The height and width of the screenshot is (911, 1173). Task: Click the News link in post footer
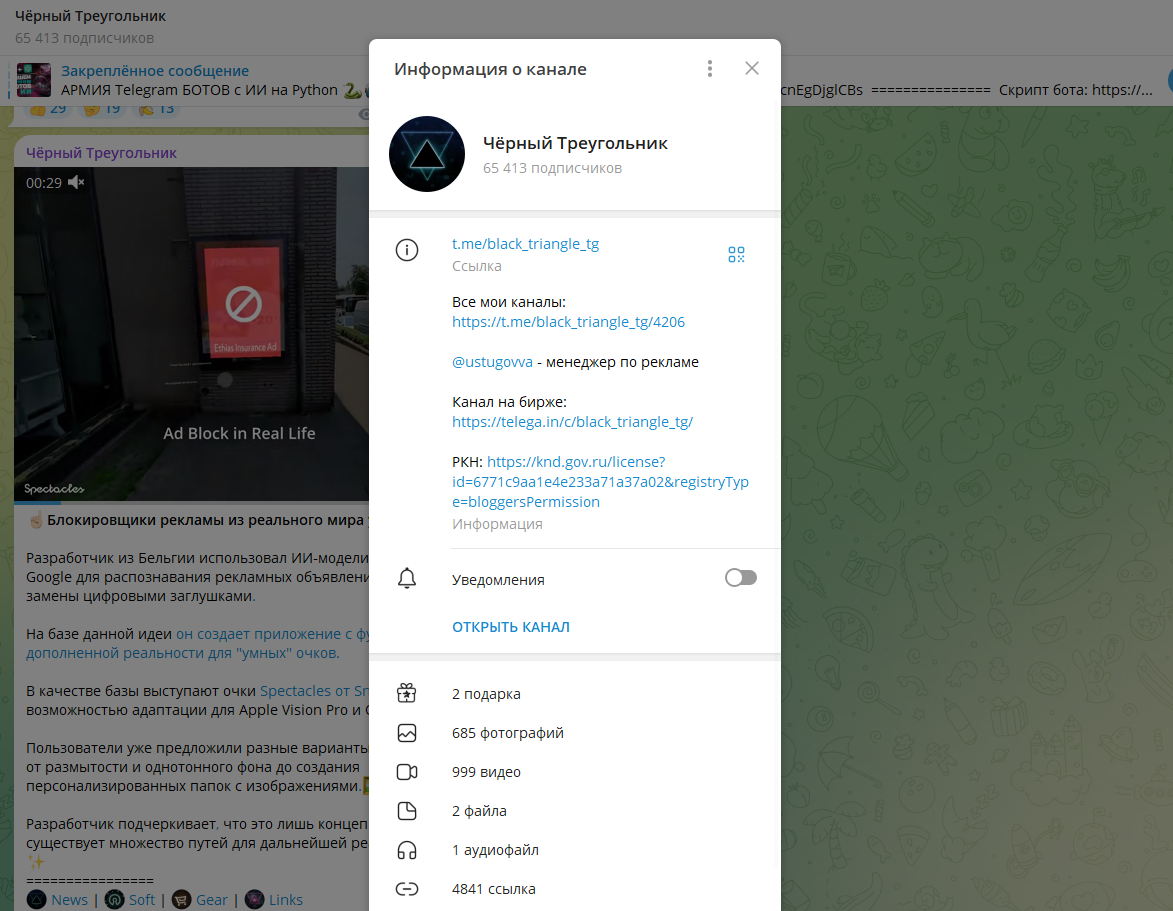[70, 900]
